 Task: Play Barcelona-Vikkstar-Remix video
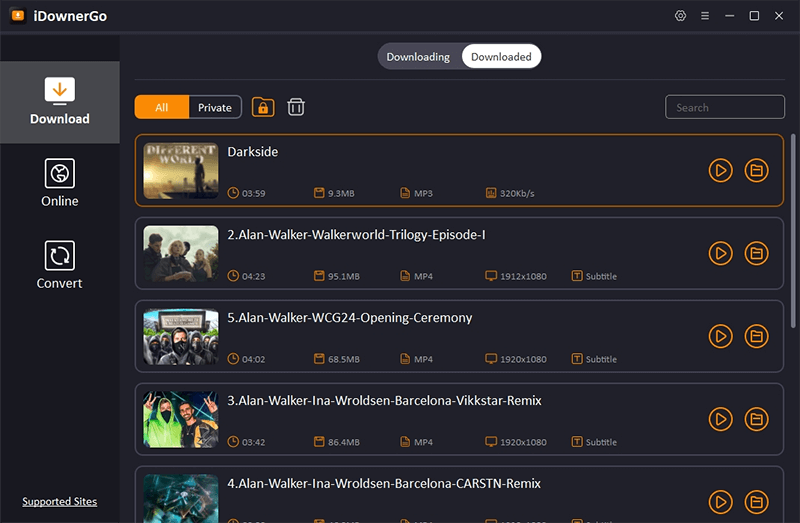click(720, 419)
